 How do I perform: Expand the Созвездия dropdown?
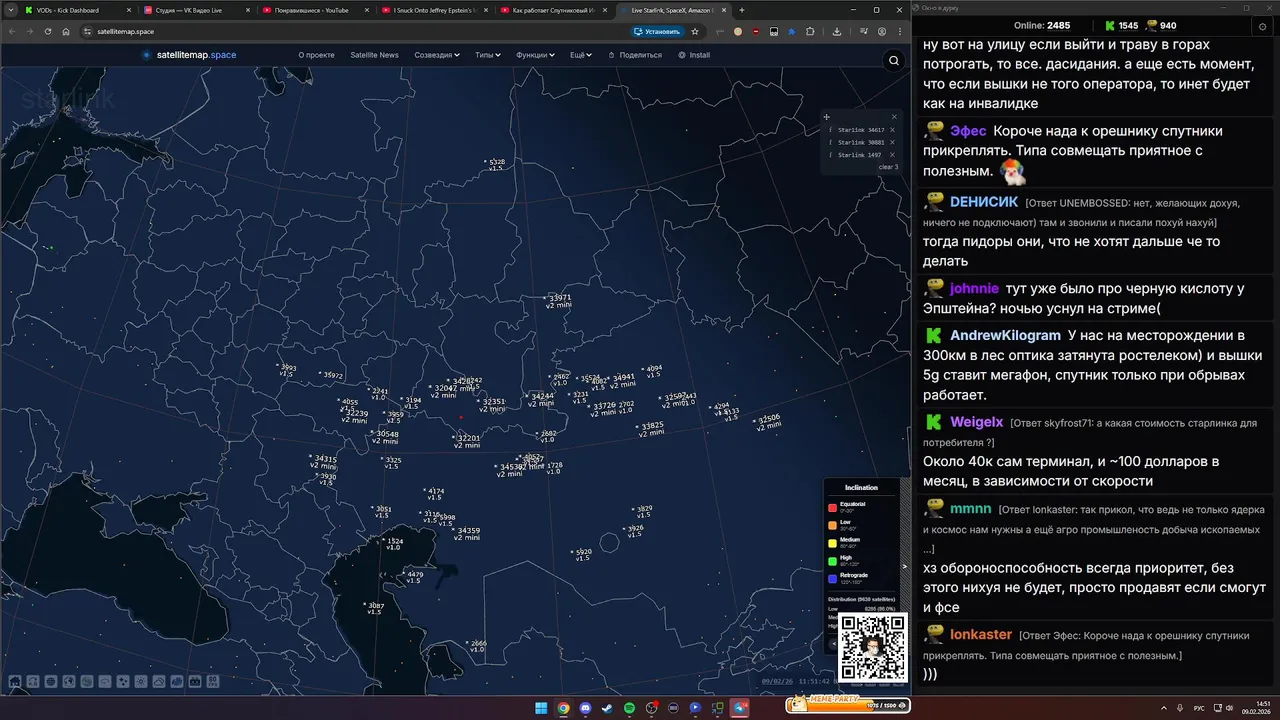pyautogui.click(x=437, y=55)
